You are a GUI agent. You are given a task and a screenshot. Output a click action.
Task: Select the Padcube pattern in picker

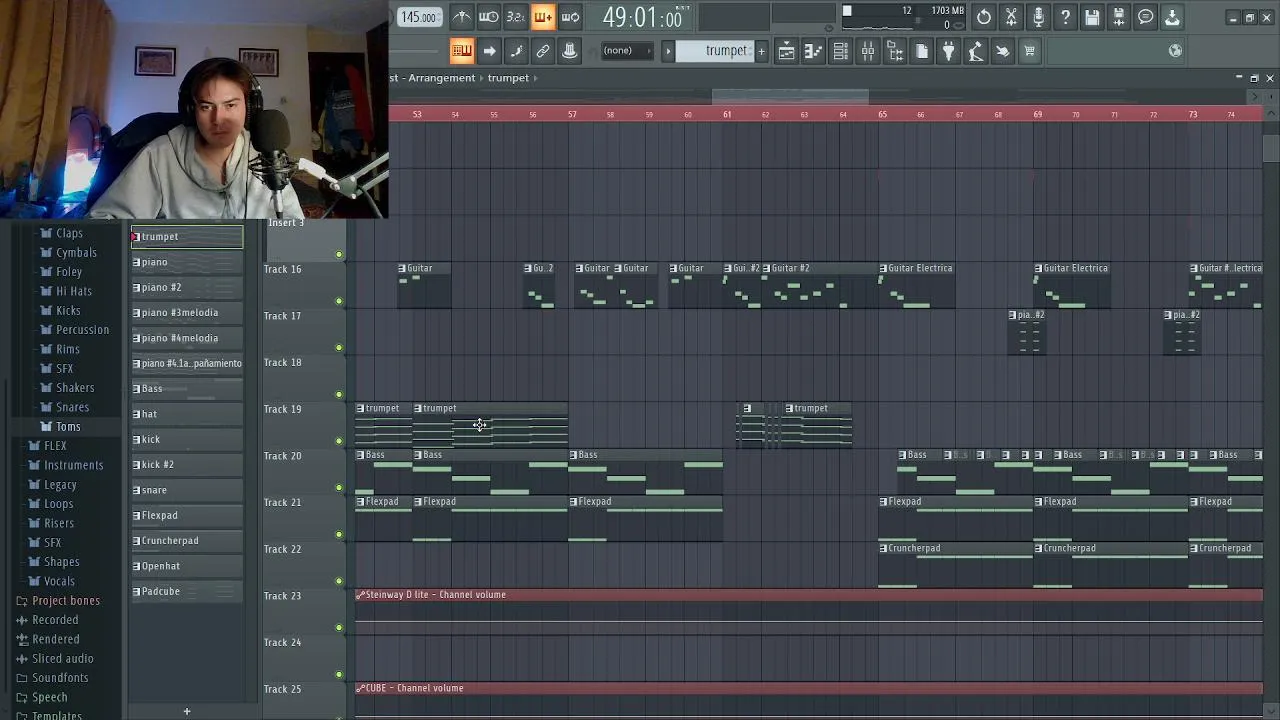click(x=187, y=591)
